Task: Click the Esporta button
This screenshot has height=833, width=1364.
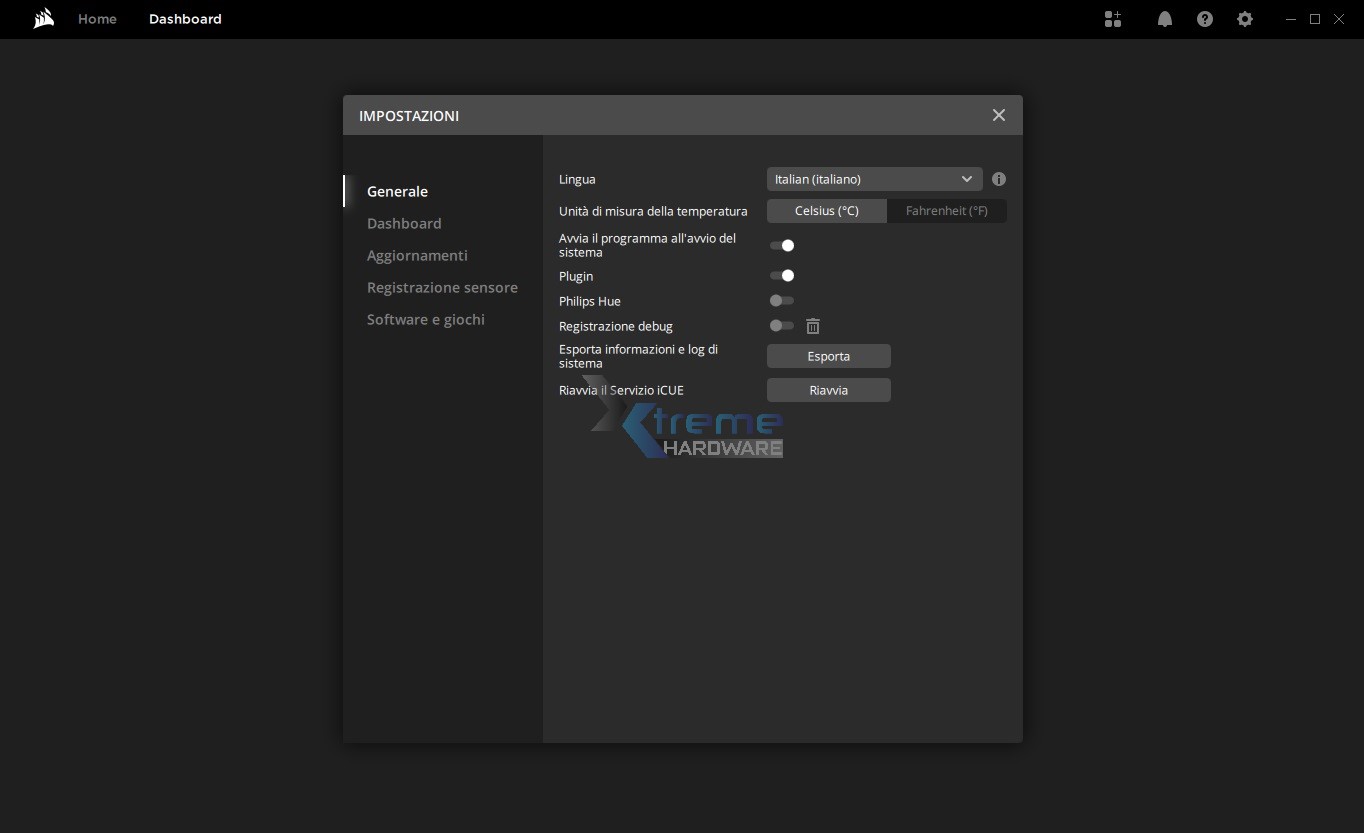Action: tap(828, 356)
